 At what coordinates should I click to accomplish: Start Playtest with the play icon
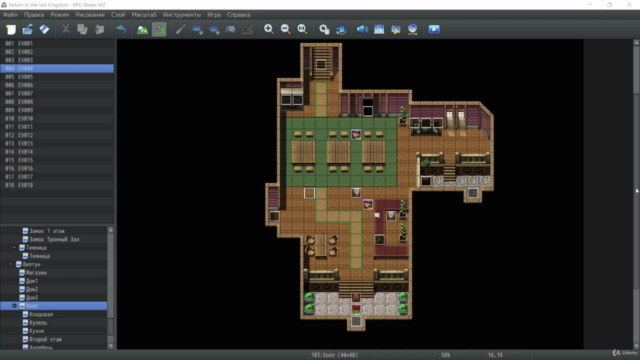pos(434,29)
